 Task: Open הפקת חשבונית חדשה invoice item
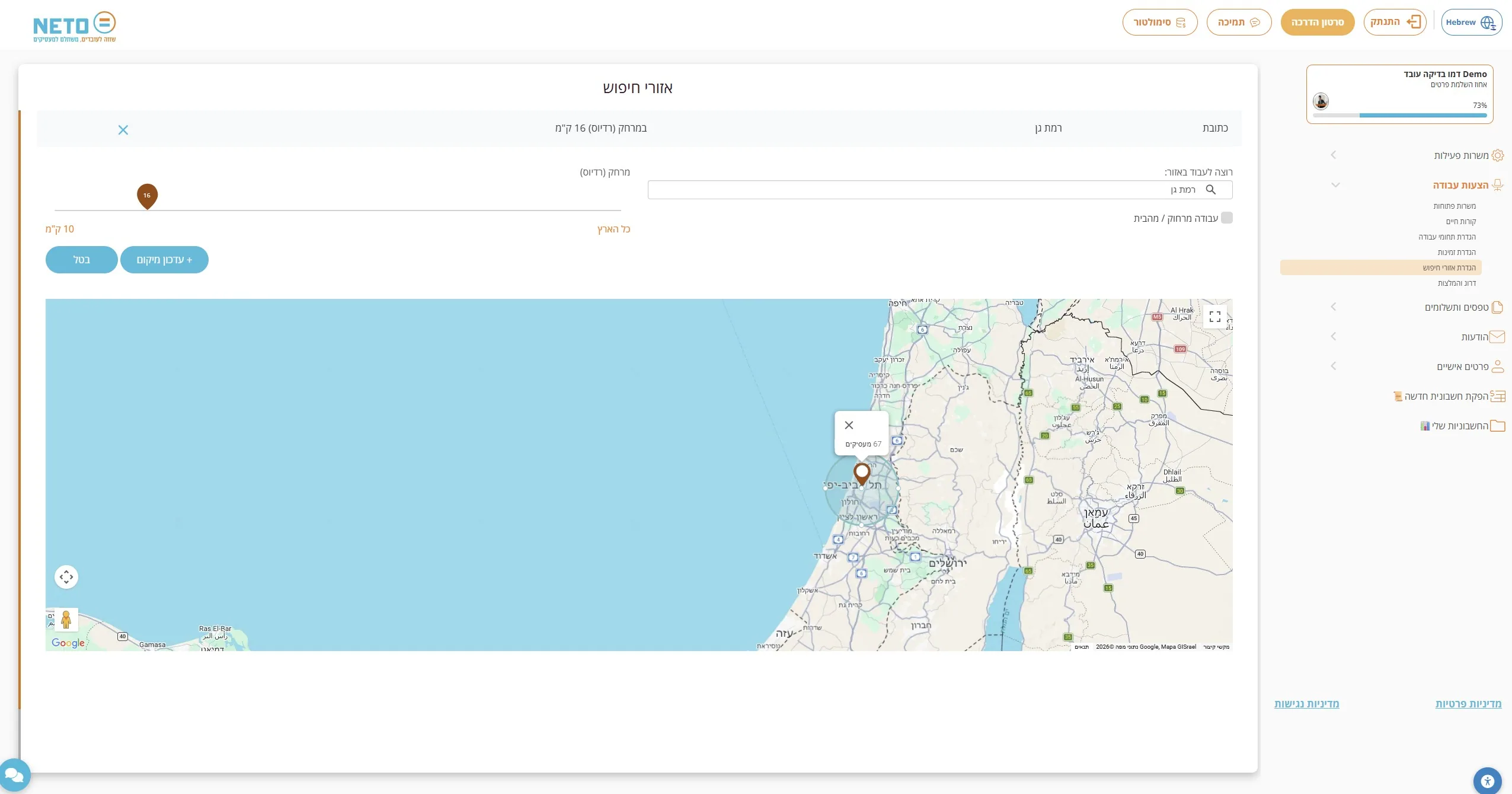(1449, 396)
